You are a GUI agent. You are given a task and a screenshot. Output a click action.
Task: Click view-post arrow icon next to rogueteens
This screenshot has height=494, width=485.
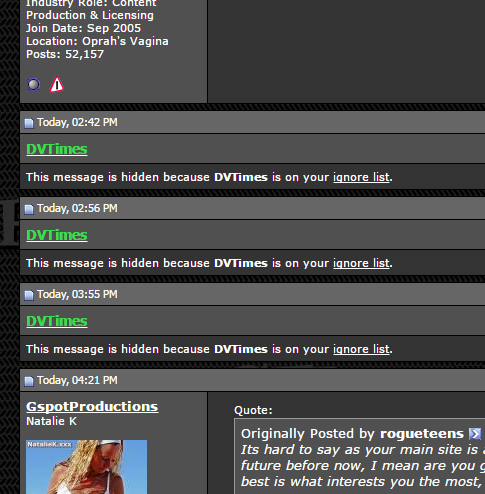475,434
